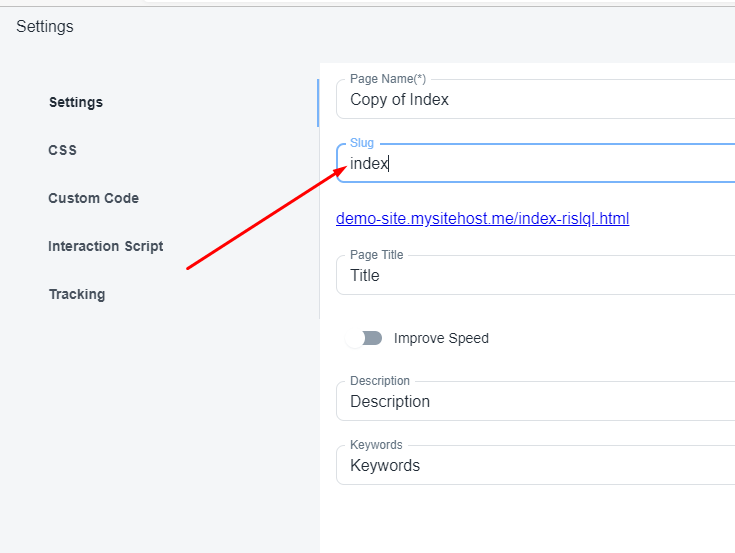Switch to the CSS tab

[62, 150]
